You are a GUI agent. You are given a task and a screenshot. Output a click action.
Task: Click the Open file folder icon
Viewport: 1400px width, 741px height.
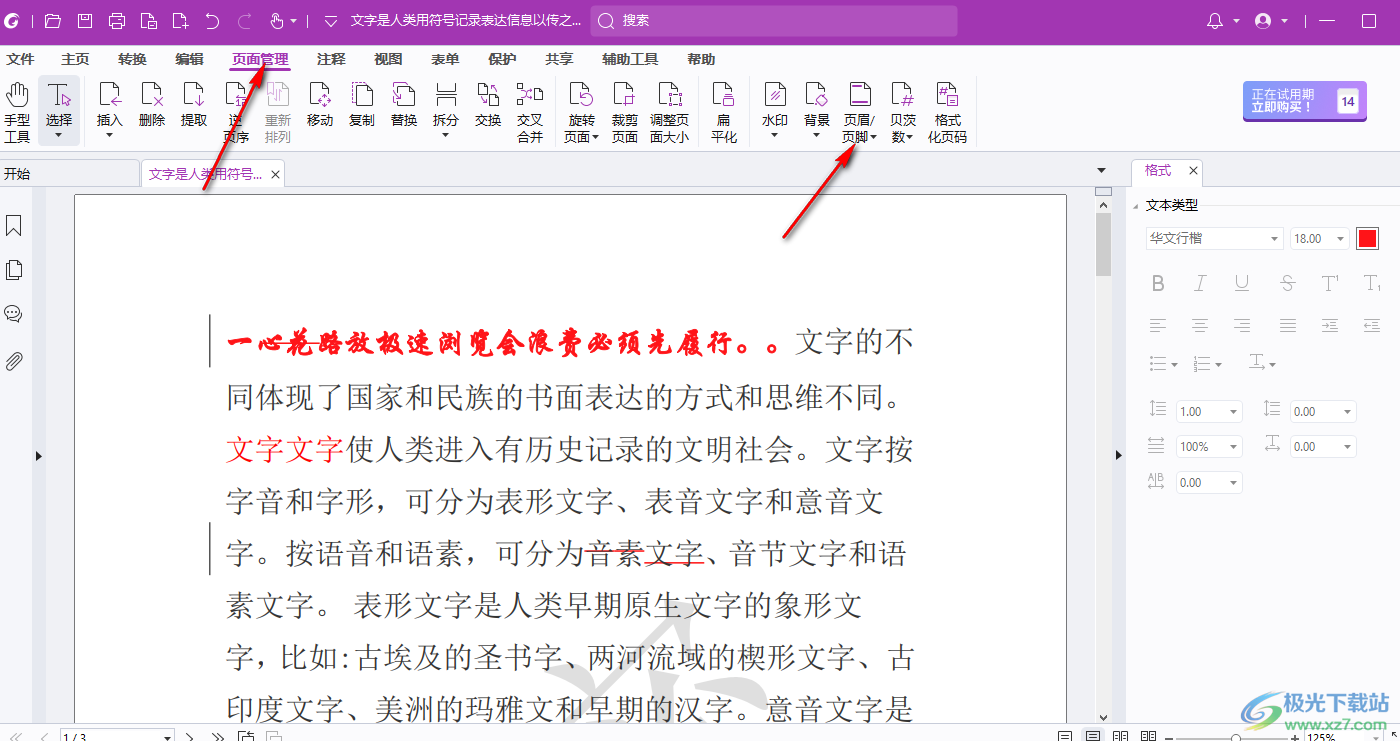(53, 21)
